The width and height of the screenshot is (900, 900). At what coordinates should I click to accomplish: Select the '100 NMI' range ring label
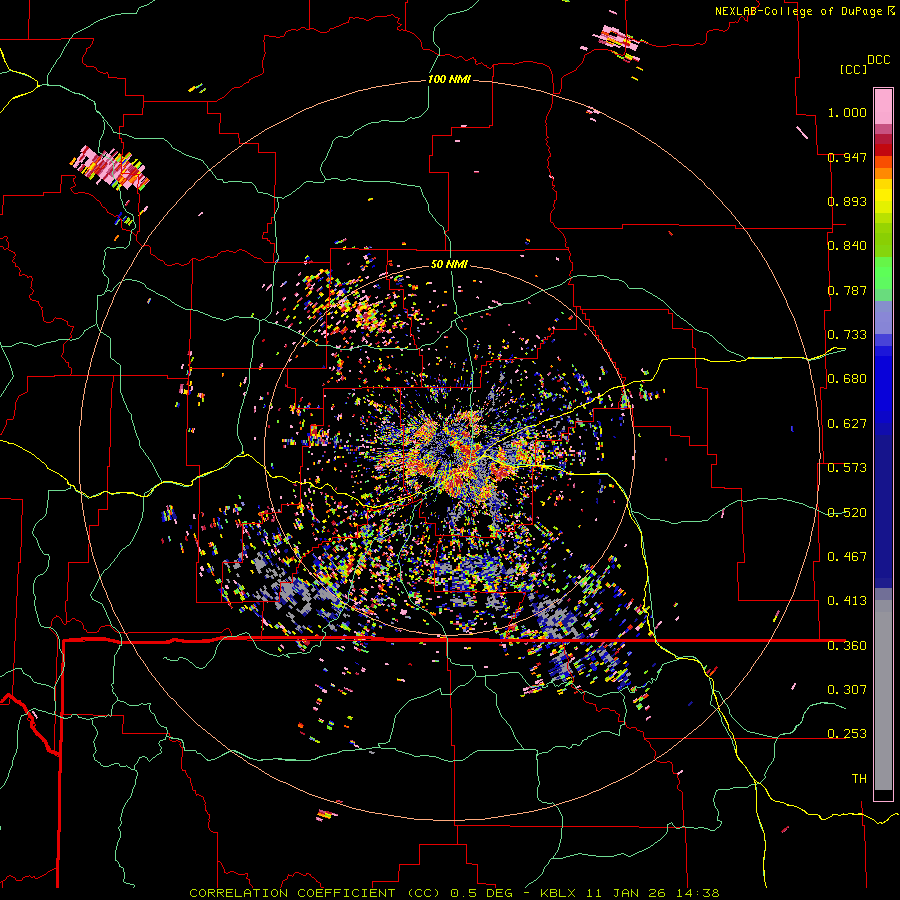449,79
